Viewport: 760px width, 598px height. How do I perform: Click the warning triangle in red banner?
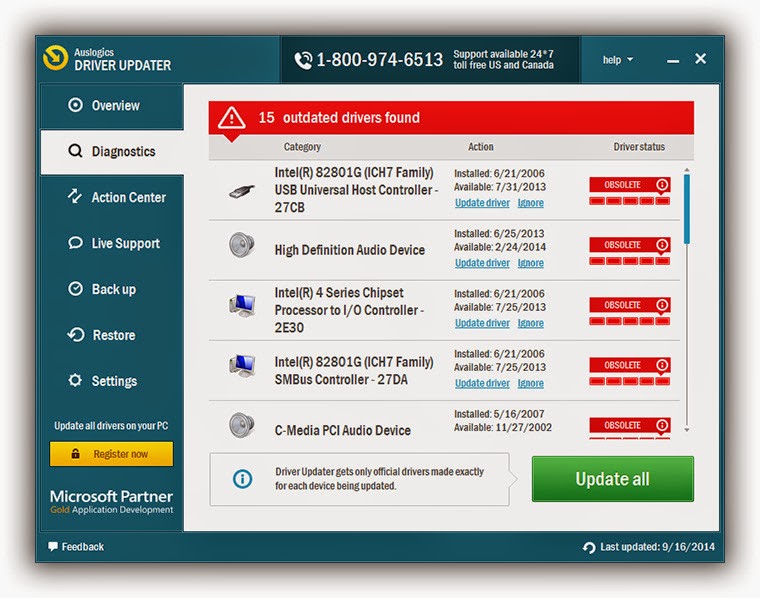(231, 117)
